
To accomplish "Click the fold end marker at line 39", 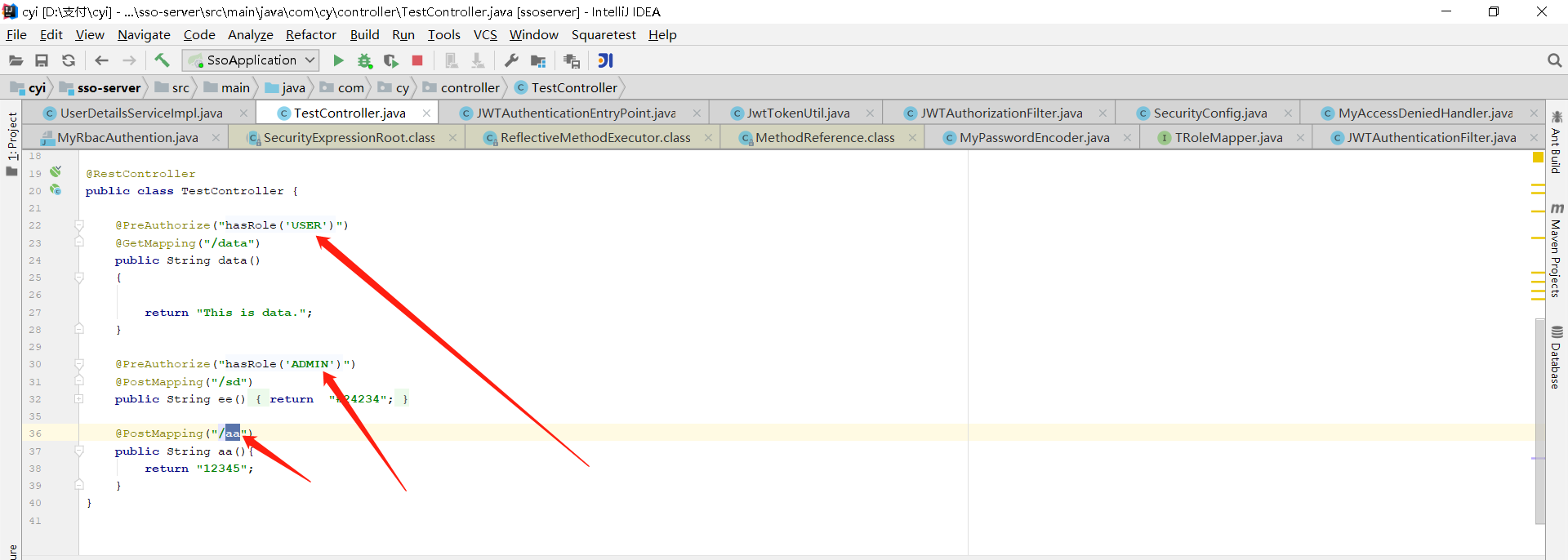I will 79,485.
